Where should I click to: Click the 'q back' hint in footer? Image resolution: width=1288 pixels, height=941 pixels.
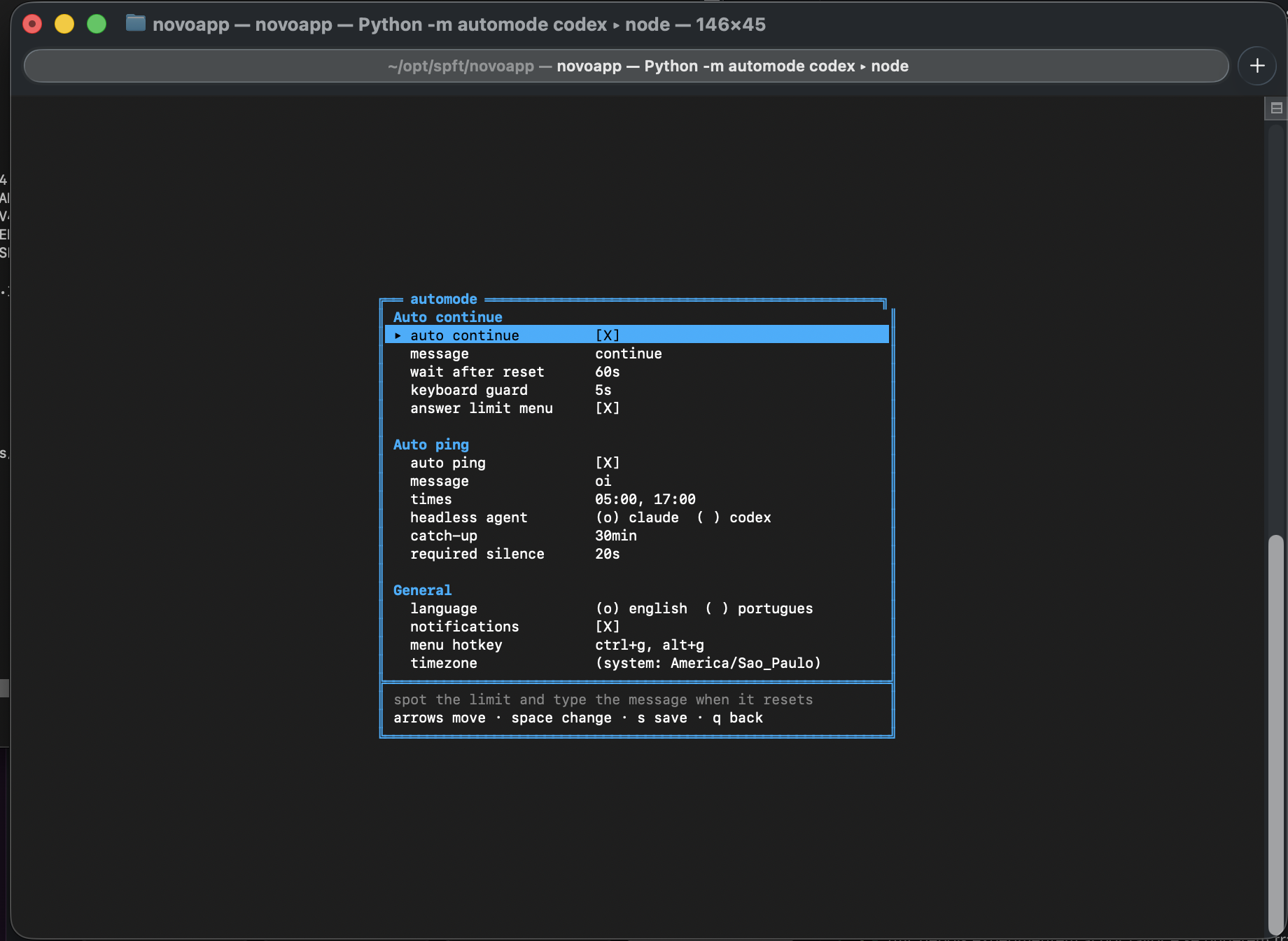(x=738, y=718)
